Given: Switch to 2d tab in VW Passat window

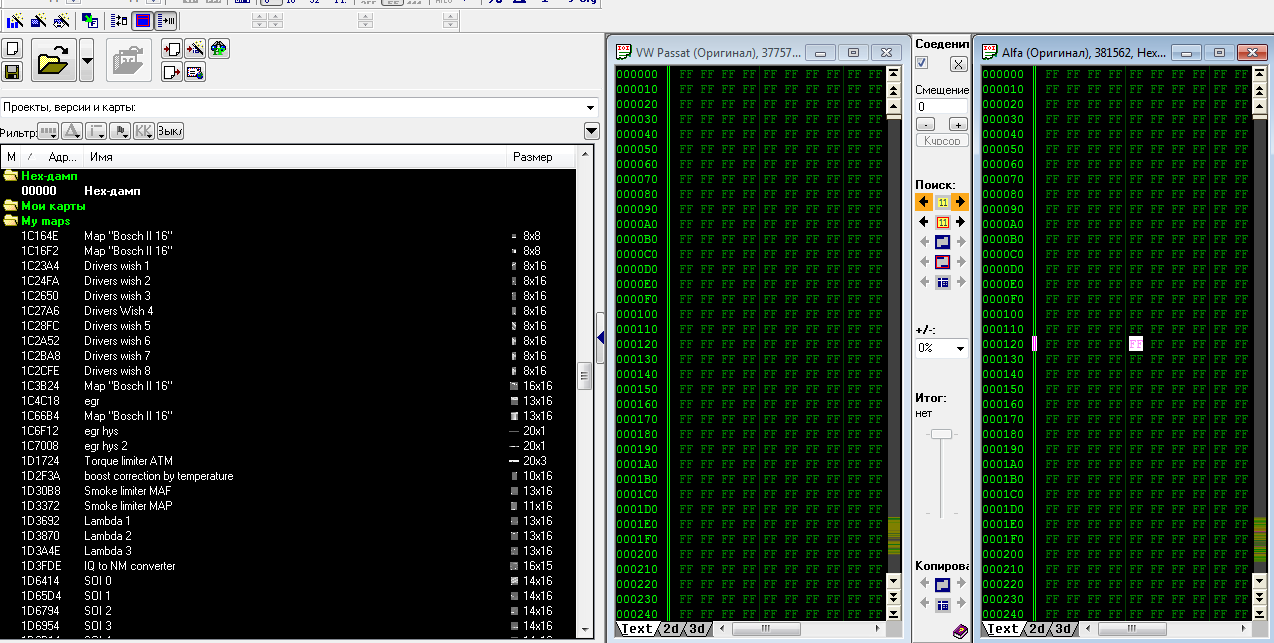Looking at the screenshot, I should tap(670, 629).
